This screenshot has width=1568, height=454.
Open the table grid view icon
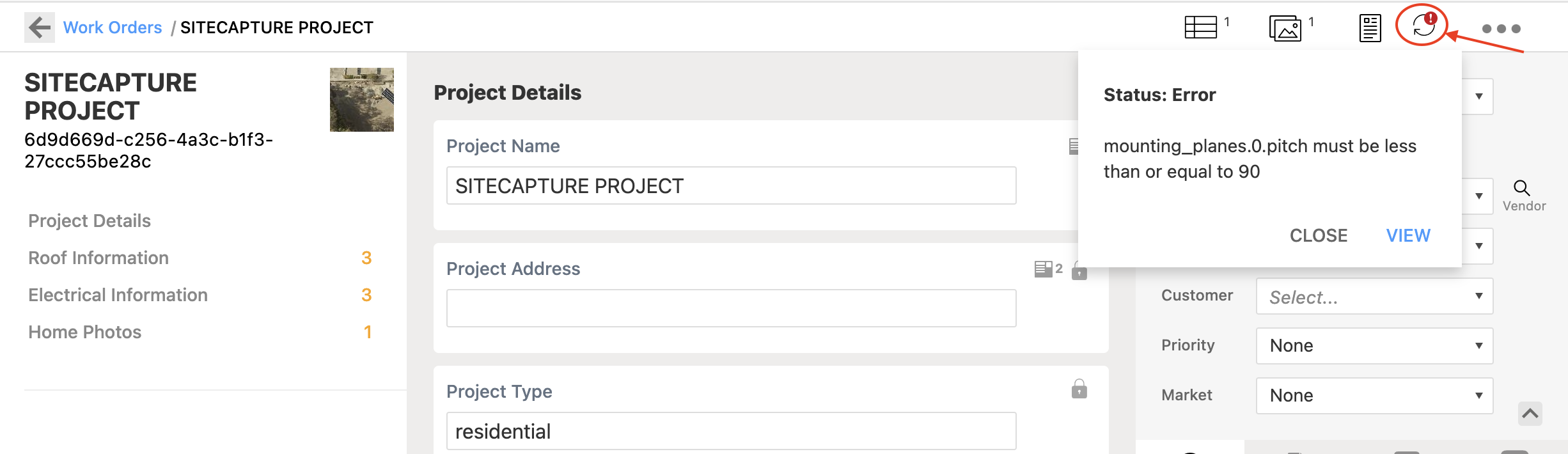pos(1201,27)
